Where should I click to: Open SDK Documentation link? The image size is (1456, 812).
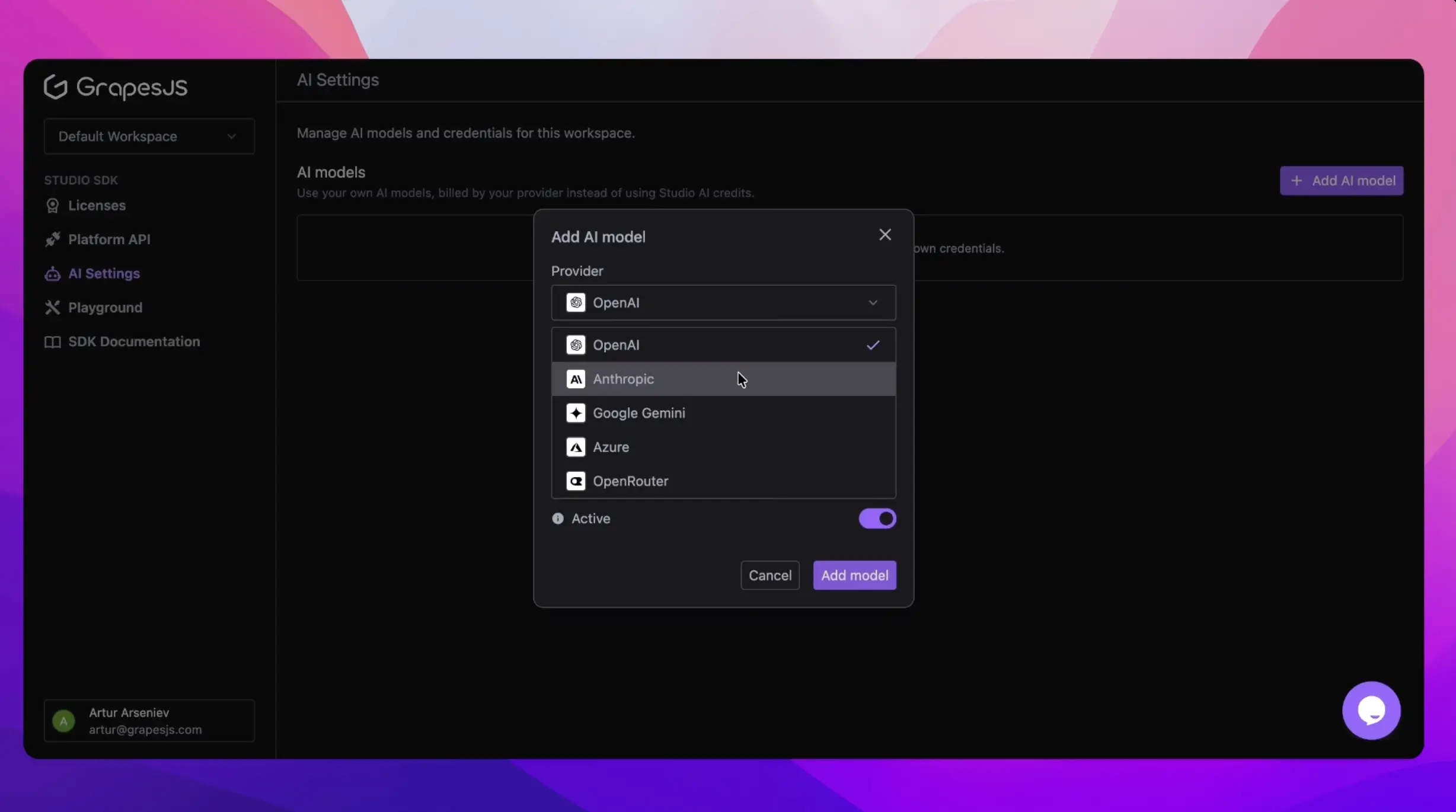pos(134,341)
